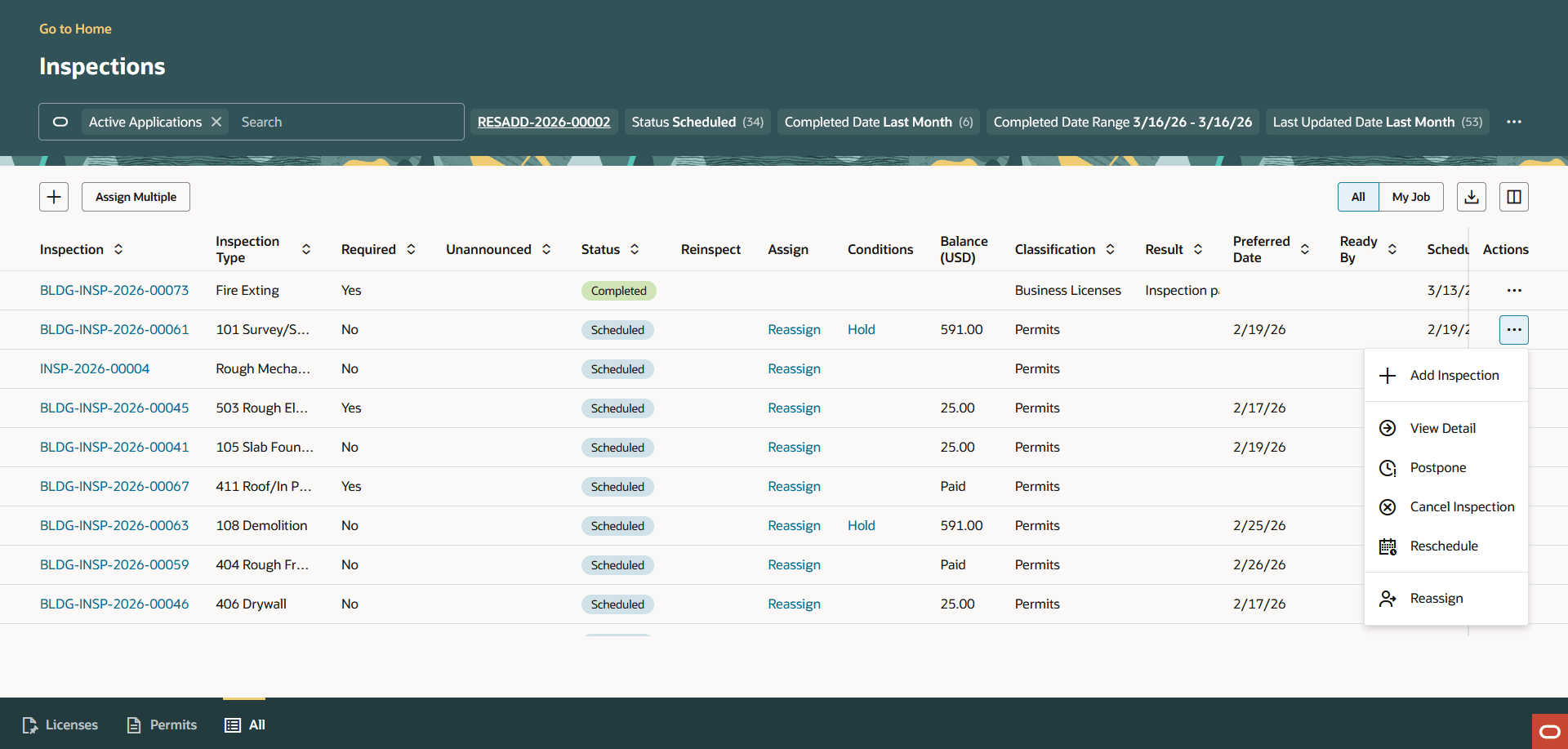Select Cancel Inspection from the actions menu
This screenshot has width=1568, height=749.
1463,506
